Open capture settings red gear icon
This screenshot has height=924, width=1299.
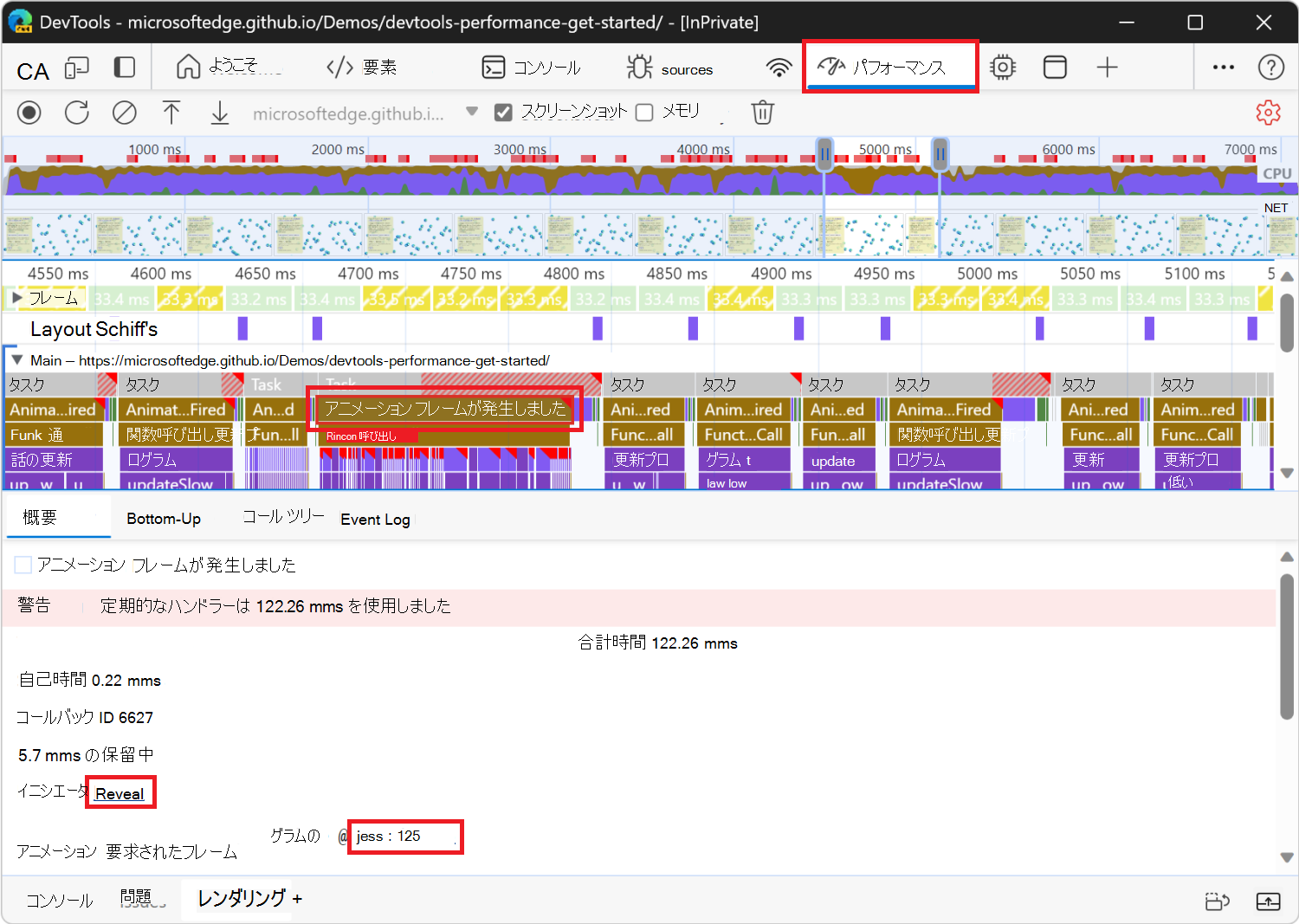[x=1268, y=113]
